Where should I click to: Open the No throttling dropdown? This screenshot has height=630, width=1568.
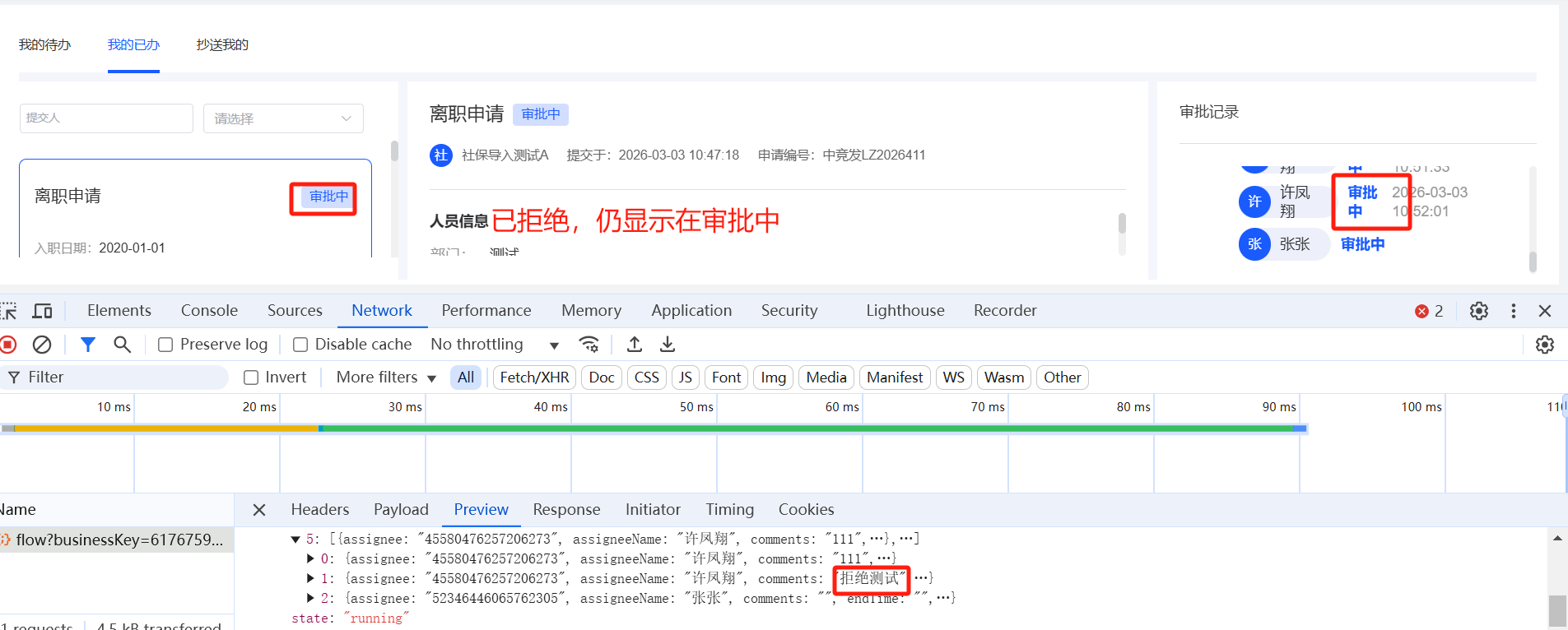pyautogui.click(x=495, y=345)
